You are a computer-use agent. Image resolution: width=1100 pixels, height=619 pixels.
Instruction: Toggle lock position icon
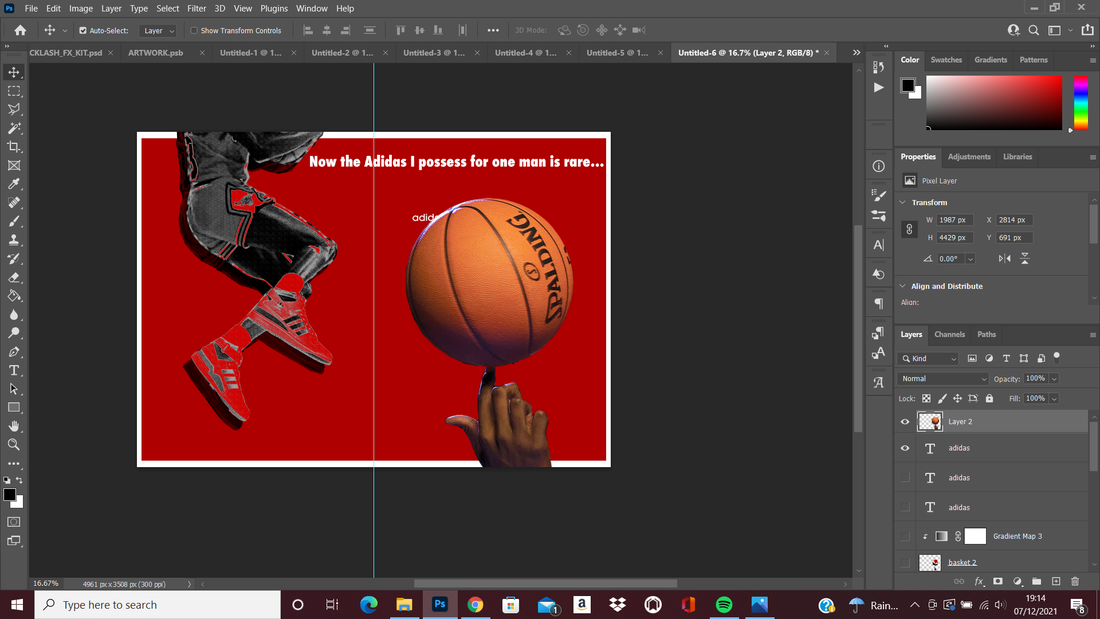[958, 399]
